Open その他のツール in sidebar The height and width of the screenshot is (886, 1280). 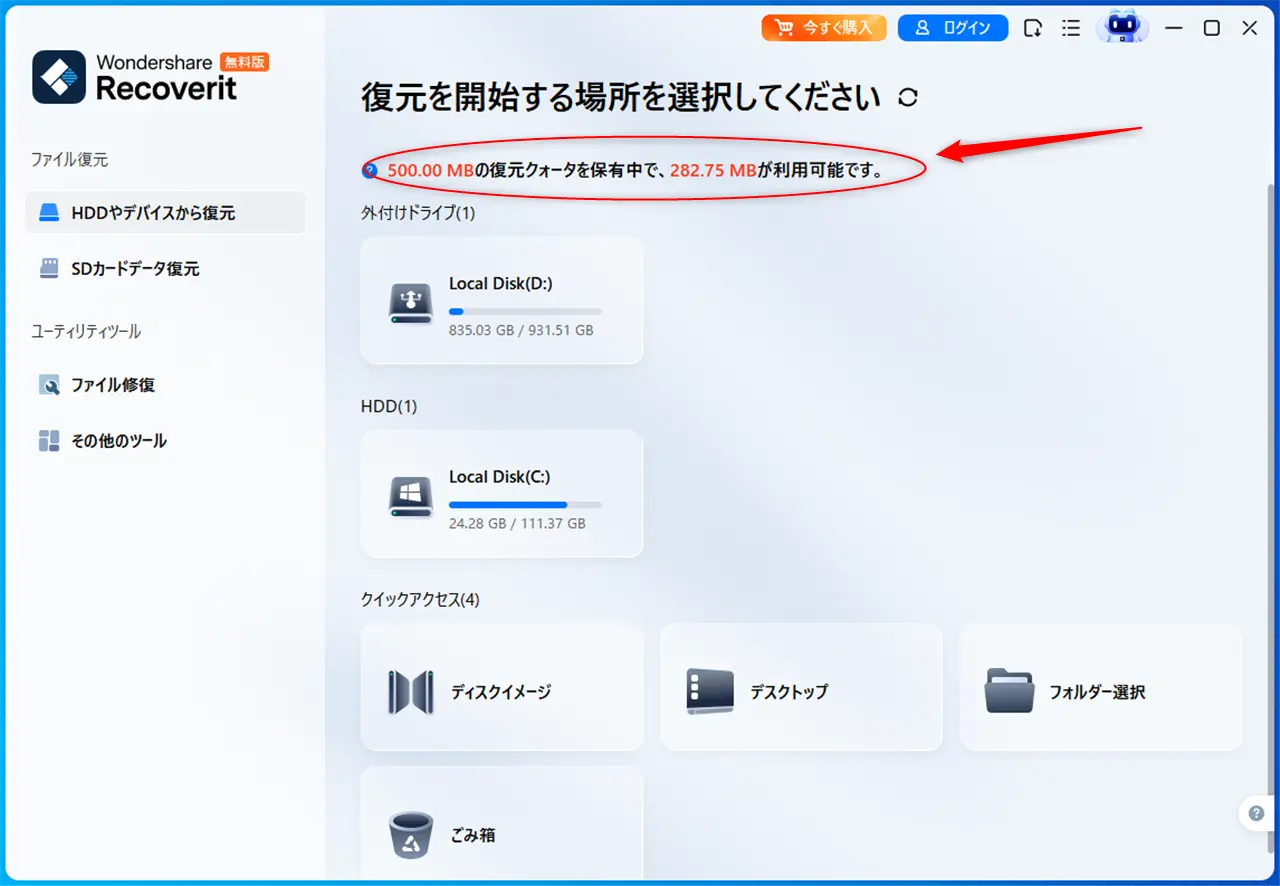[x=165, y=441]
